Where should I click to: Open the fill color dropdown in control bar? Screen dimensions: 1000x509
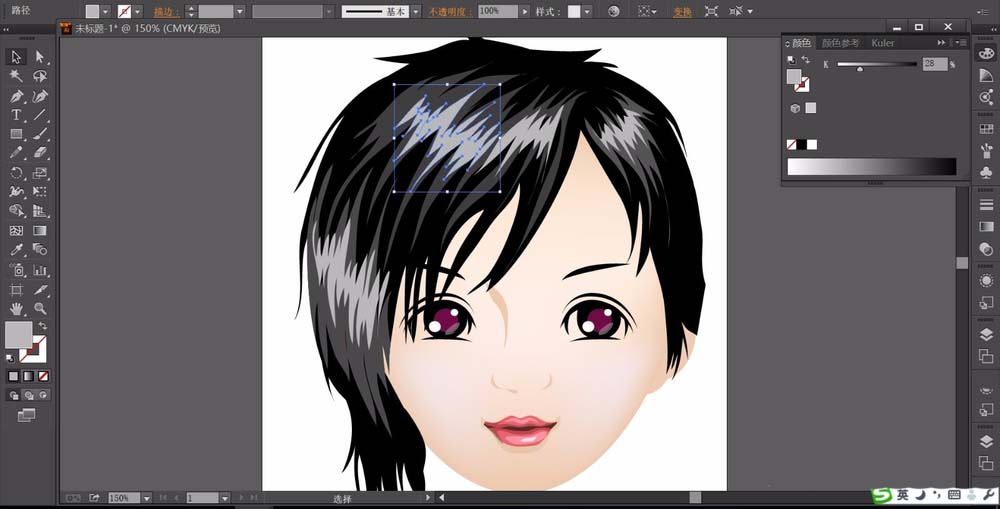[x=107, y=12]
